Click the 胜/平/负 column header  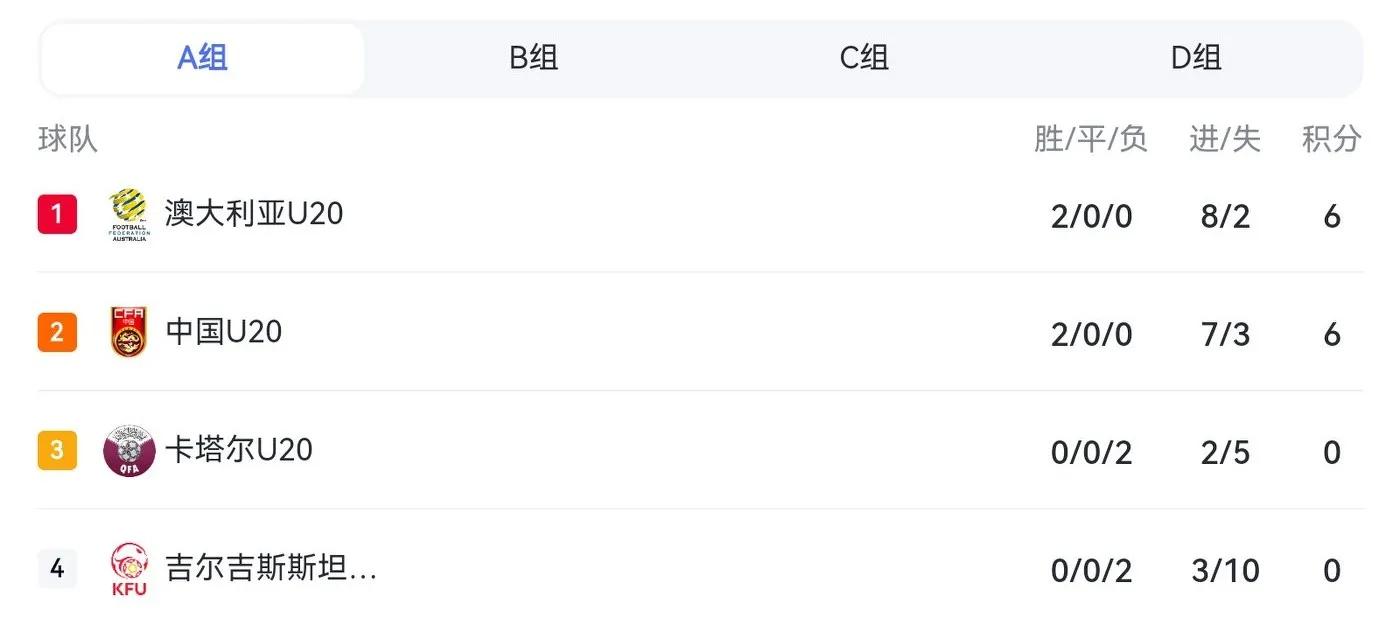[x=1091, y=139]
